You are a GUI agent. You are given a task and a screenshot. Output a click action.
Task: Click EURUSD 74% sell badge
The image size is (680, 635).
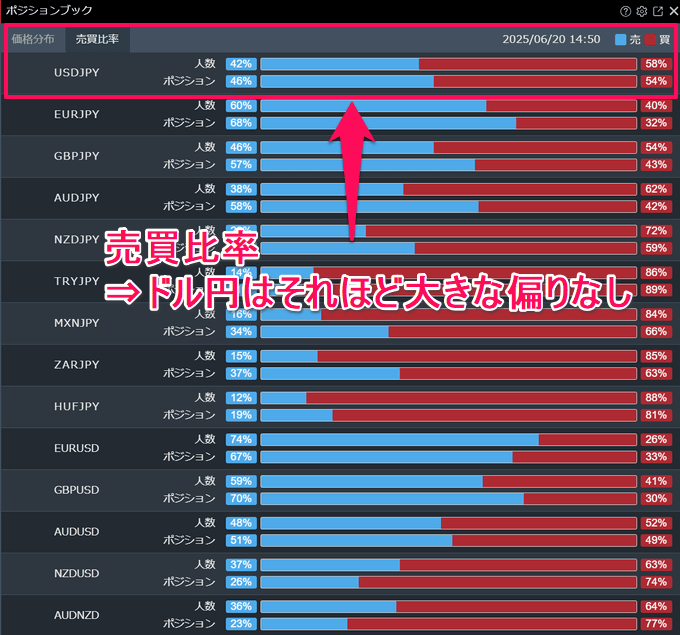241,439
